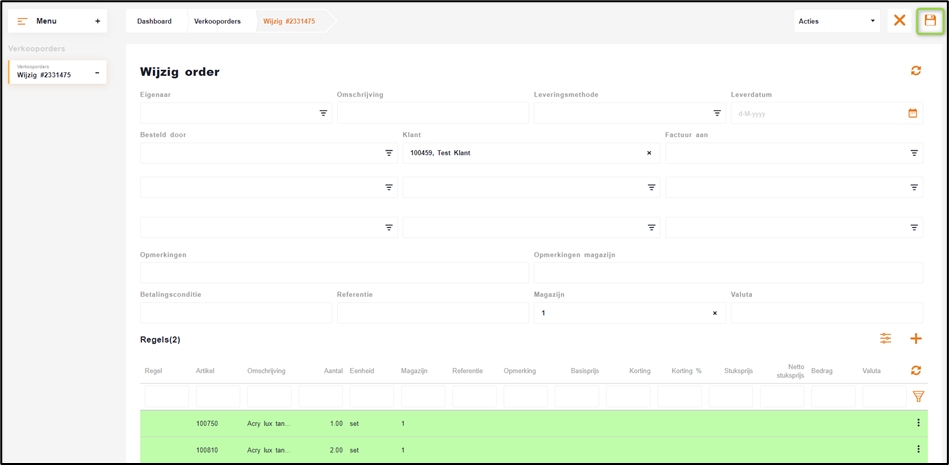The width and height of the screenshot is (949, 465).
Task: Refresh the Regels table
Action: (915, 370)
